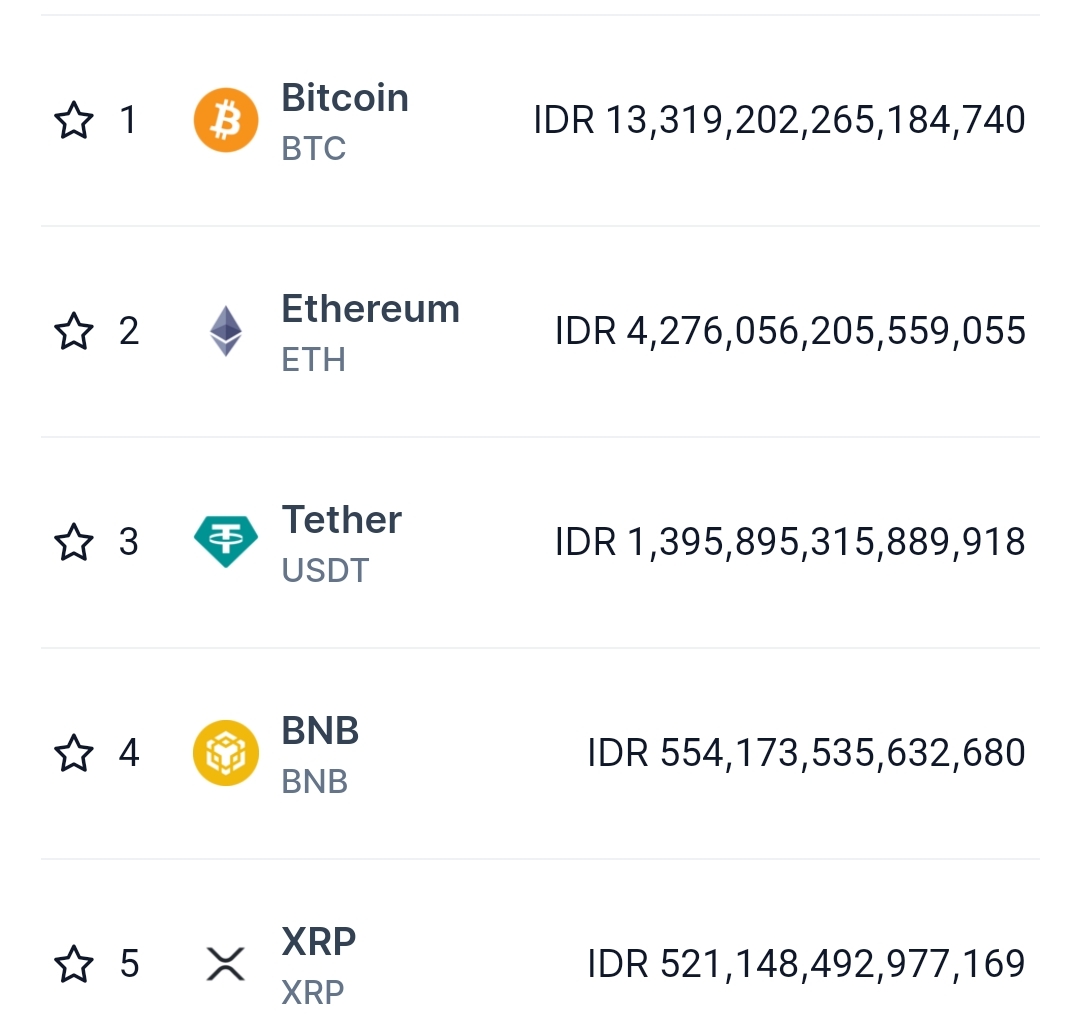Star Tether to add to watchlist
This screenshot has height=1030, width=1080.
[x=73, y=542]
